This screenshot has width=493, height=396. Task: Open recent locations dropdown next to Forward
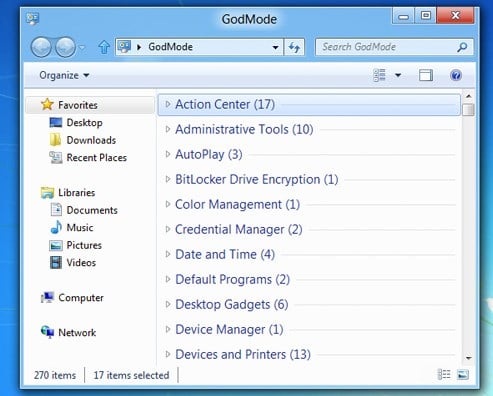pyautogui.click(x=82, y=47)
